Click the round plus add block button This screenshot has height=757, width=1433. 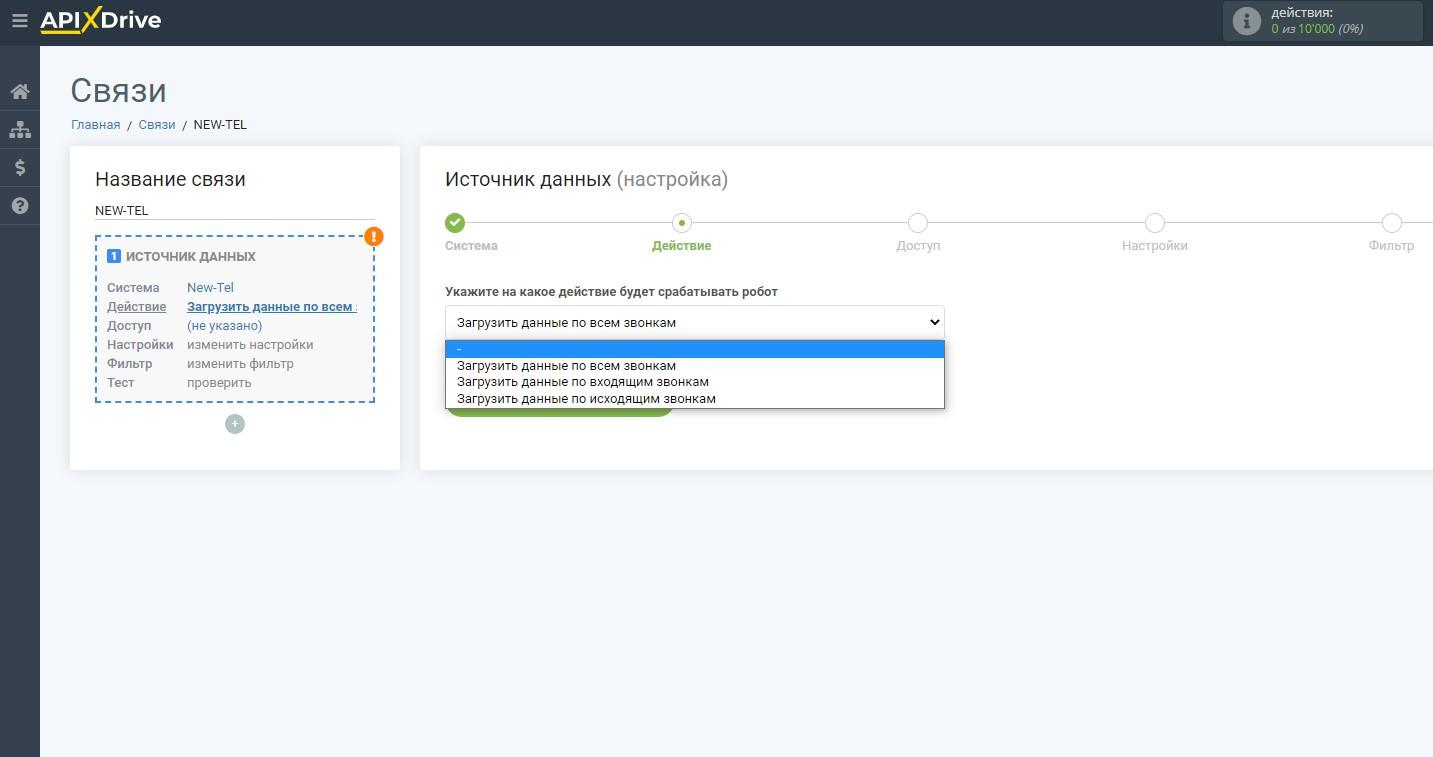click(235, 424)
